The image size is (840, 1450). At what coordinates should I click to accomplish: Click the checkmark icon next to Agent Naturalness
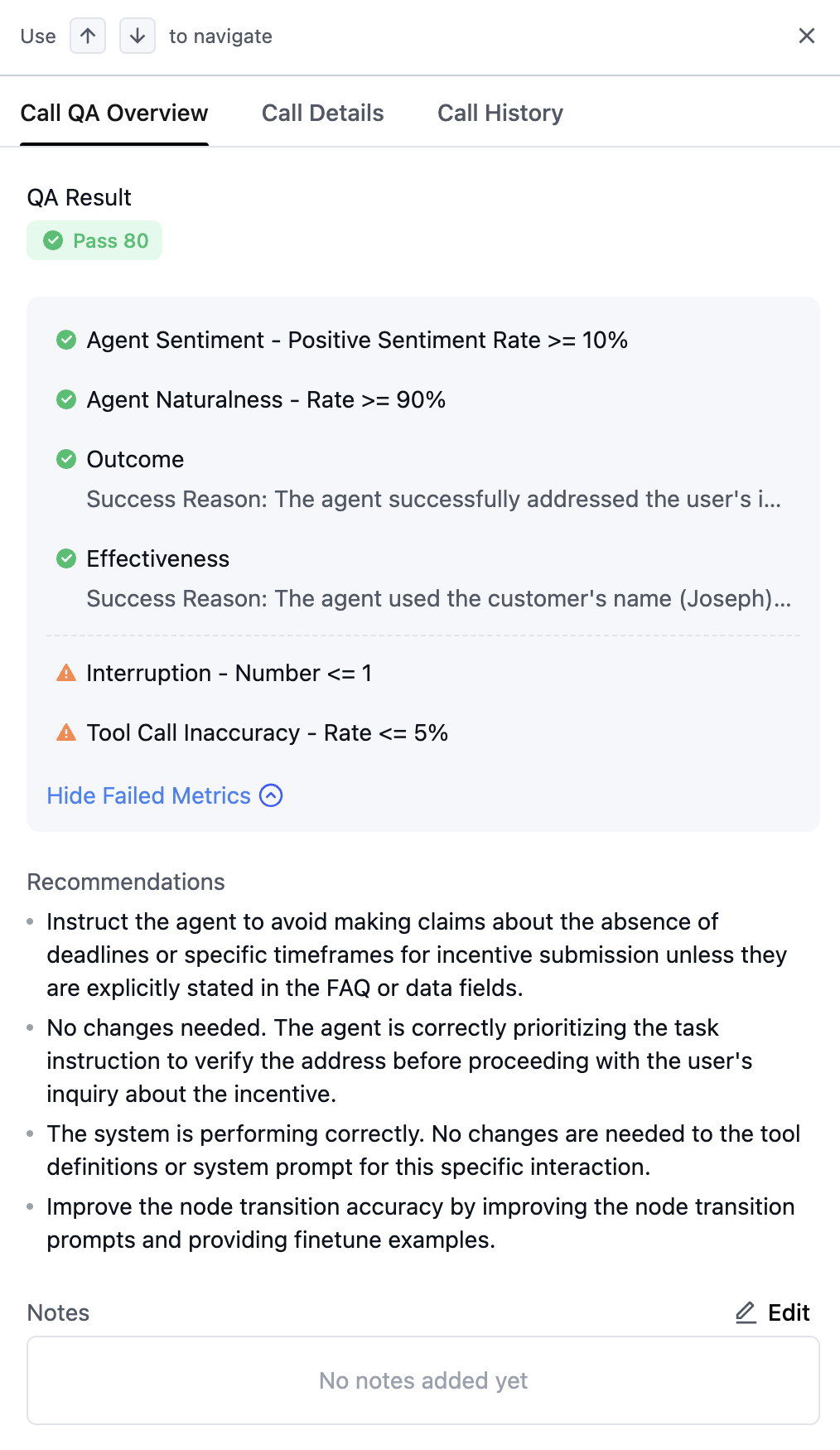tap(66, 399)
